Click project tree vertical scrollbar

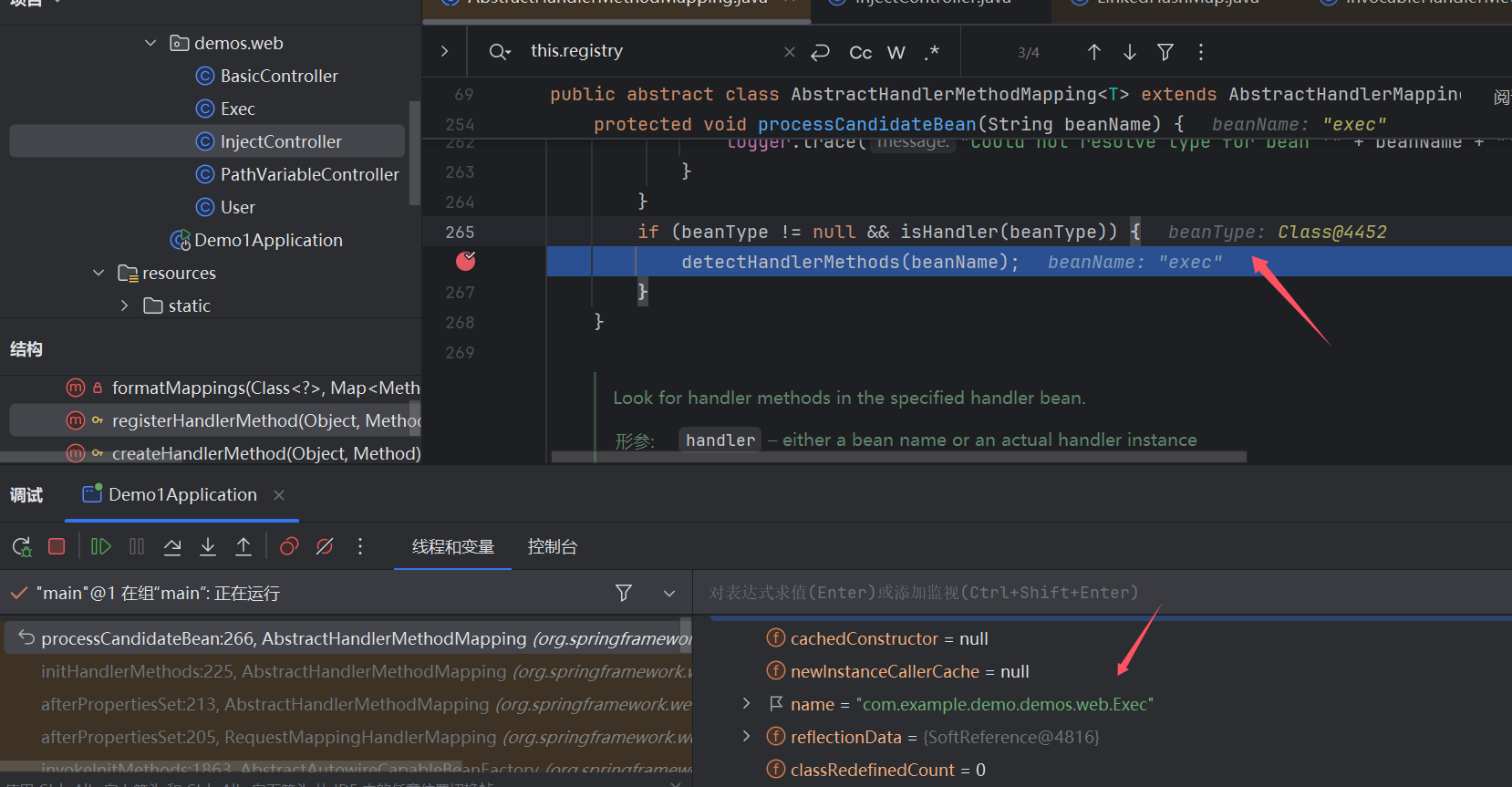pyautogui.click(x=415, y=152)
